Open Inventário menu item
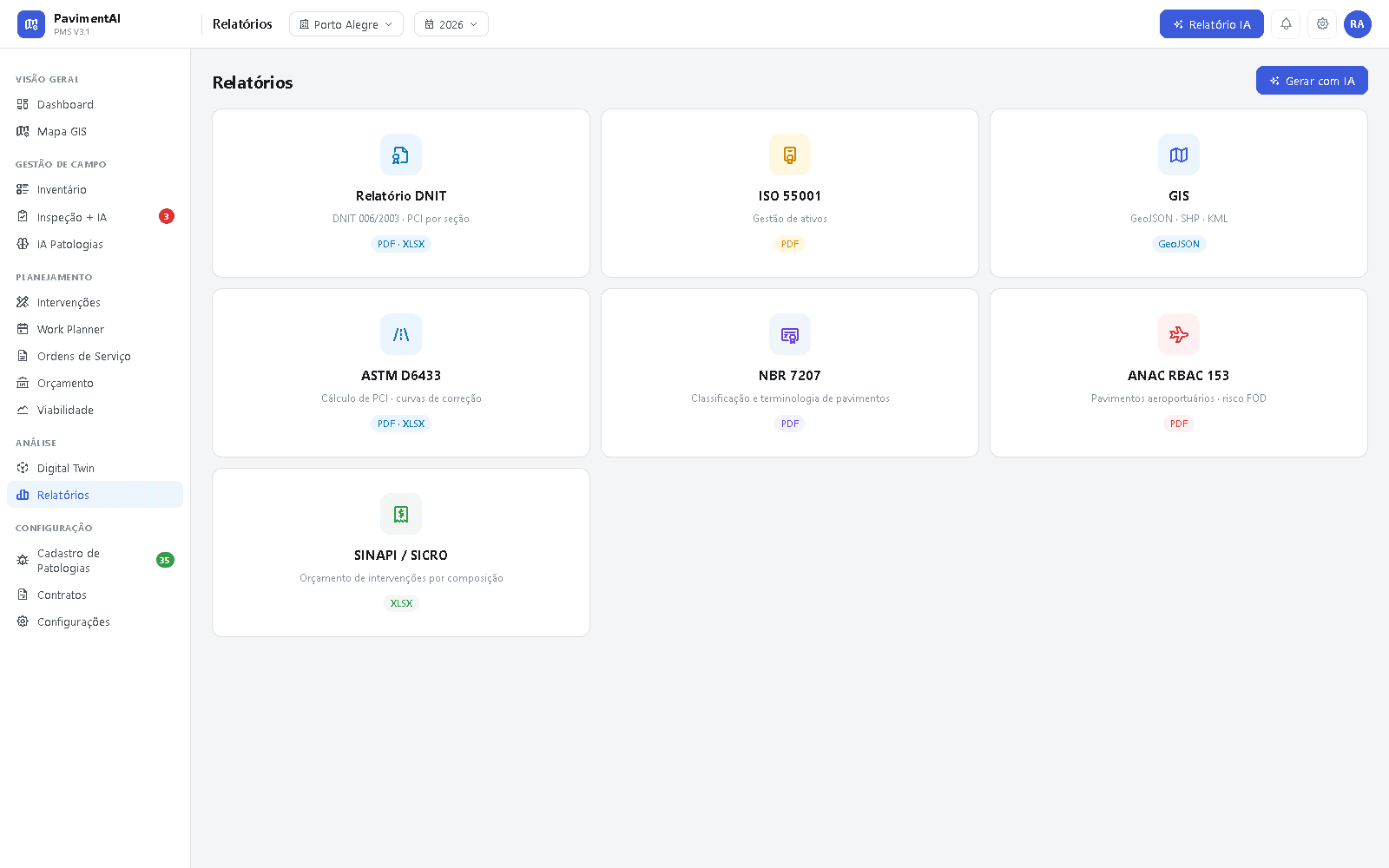The image size is (1389, 868). 95,189
